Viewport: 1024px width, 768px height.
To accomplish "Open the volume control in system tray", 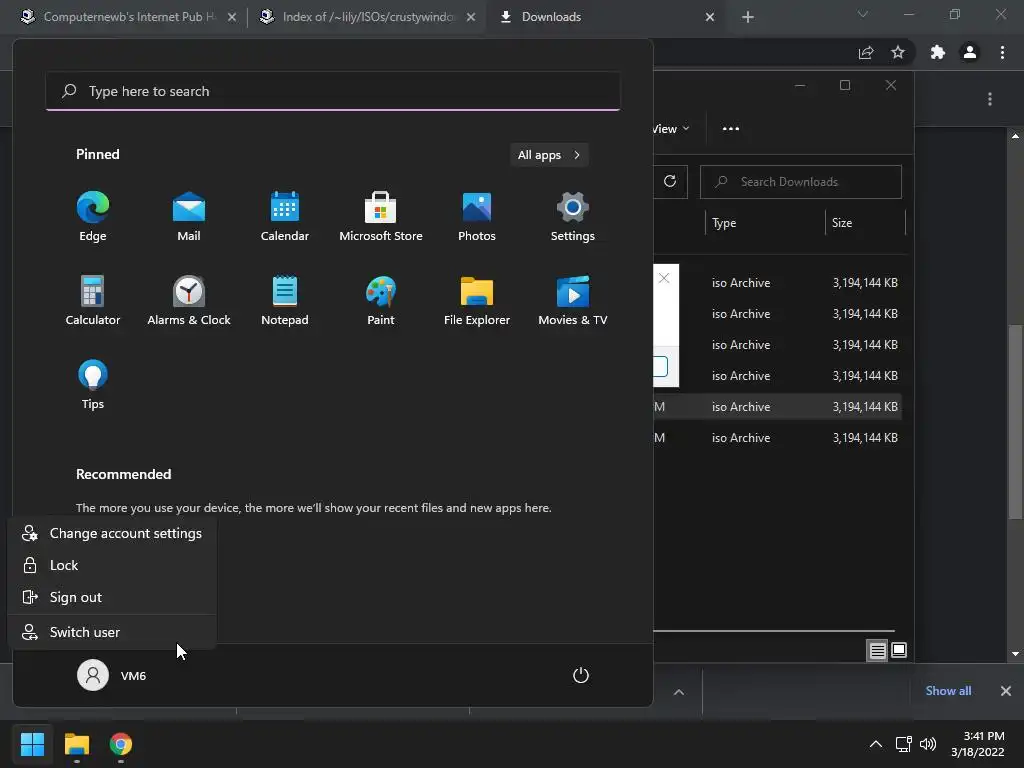I will [927, 744].
